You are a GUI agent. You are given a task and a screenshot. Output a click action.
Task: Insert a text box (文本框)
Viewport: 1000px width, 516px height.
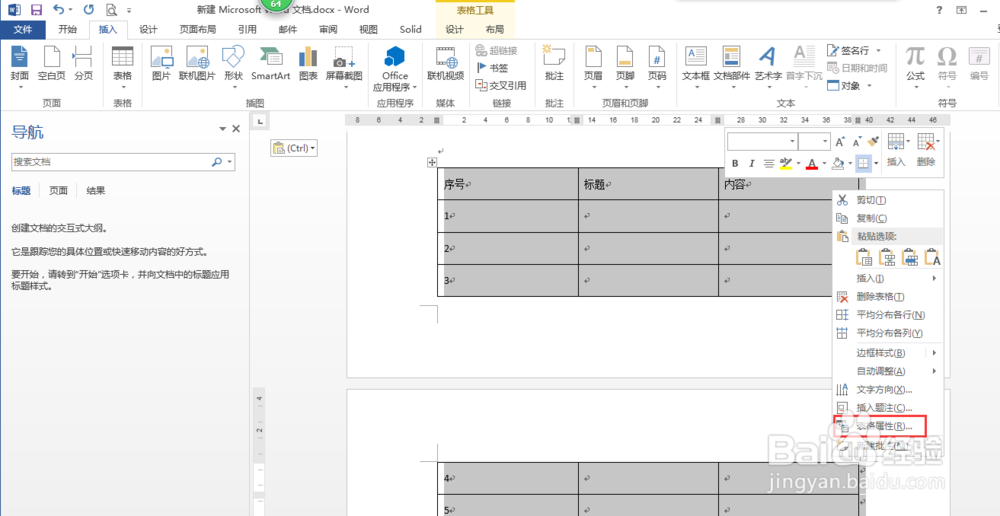tap(696, 68)
